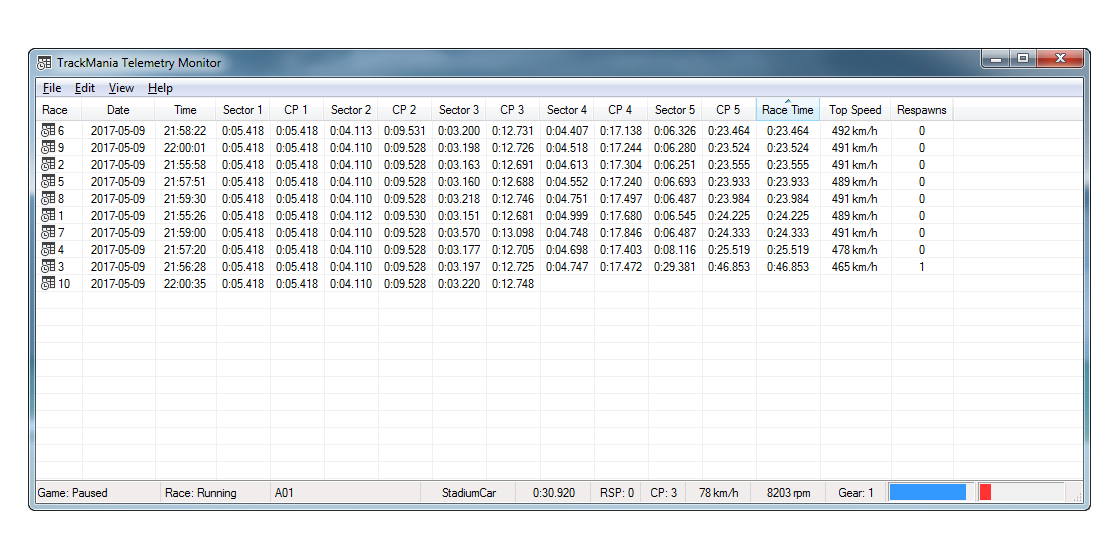Sort by the Time column header
This screenshot has height=560, width=1120.
185,110
